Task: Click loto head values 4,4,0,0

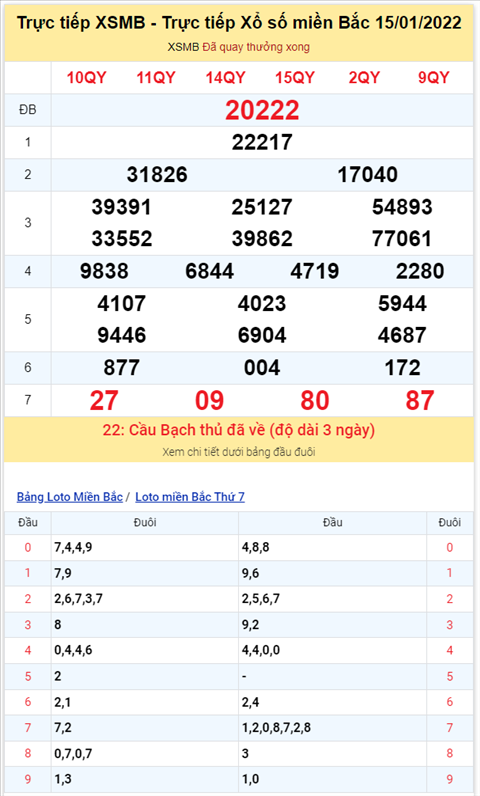Action: pos(261,650)
